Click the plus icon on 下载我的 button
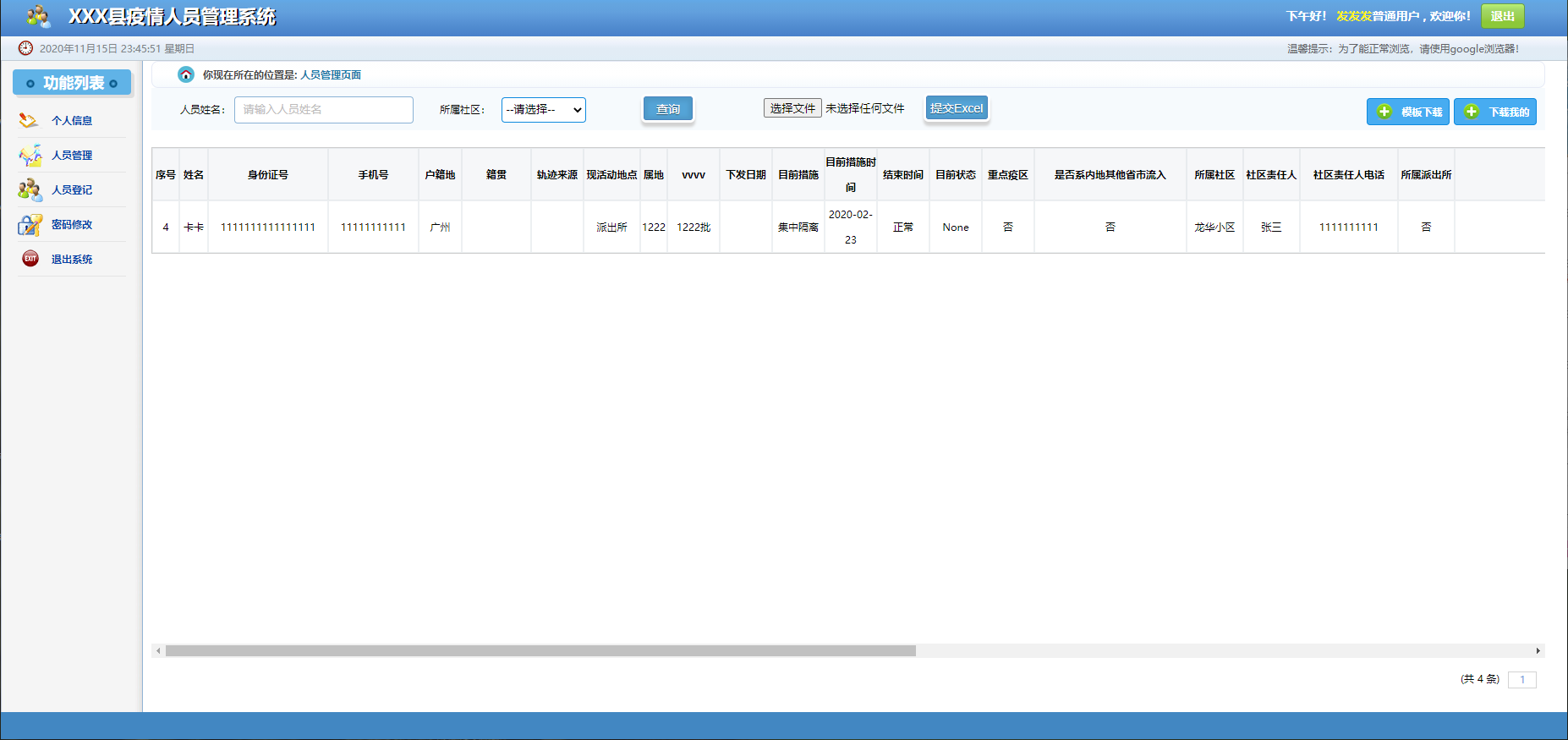This screenshot has height=740, width=1568. click(x=1472, y=112)
